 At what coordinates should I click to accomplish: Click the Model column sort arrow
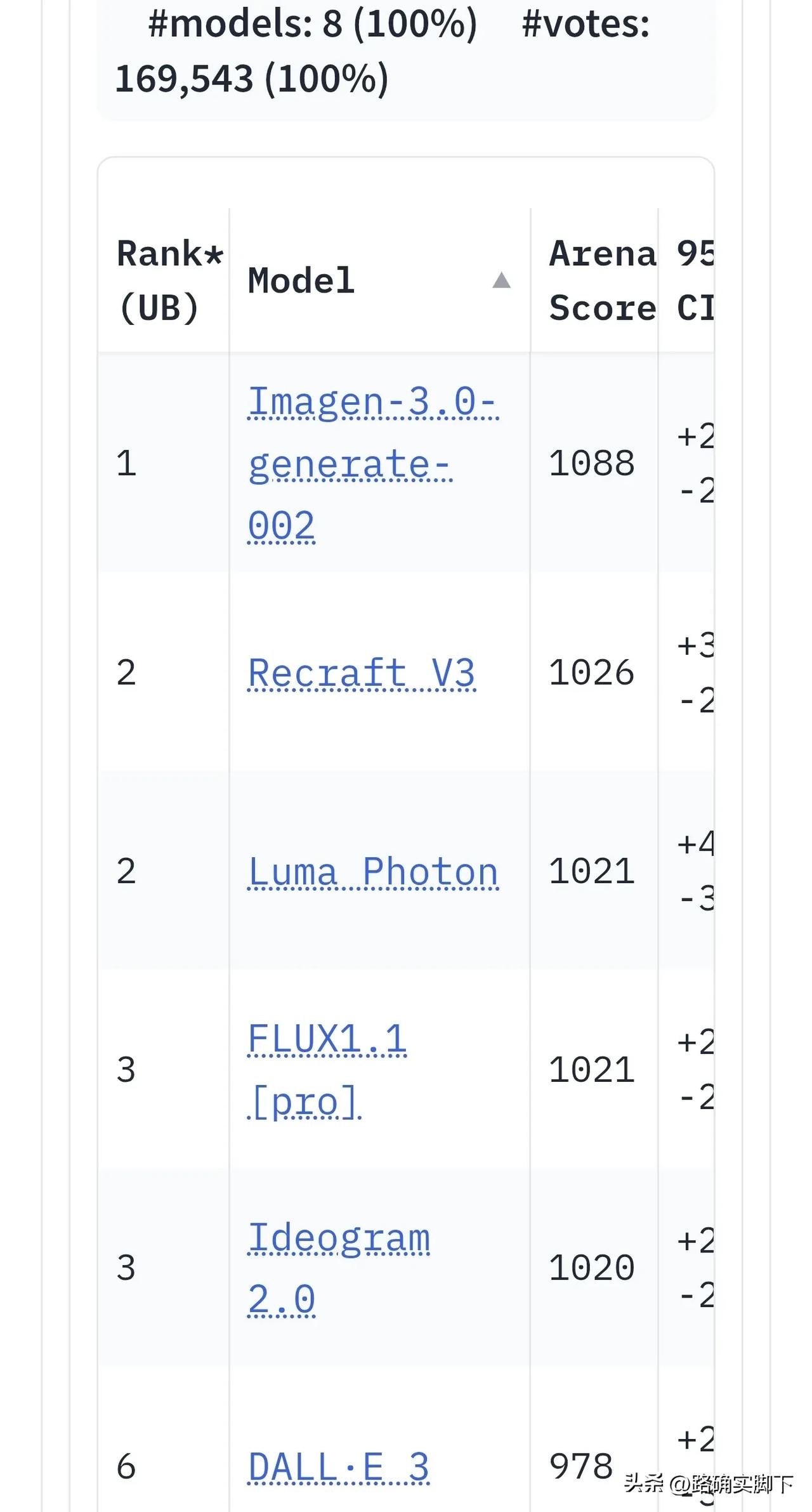point(501,280)
